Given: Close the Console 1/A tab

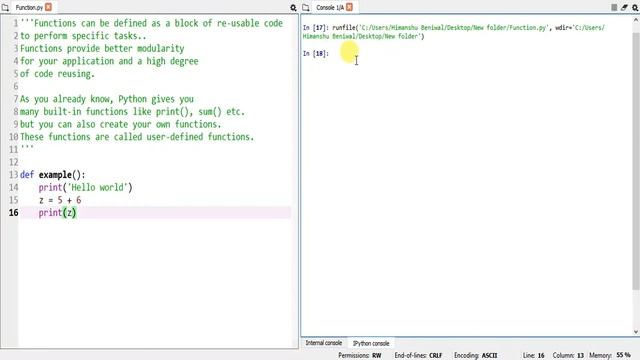Looking at the screenshot, I should coord(349,7).
